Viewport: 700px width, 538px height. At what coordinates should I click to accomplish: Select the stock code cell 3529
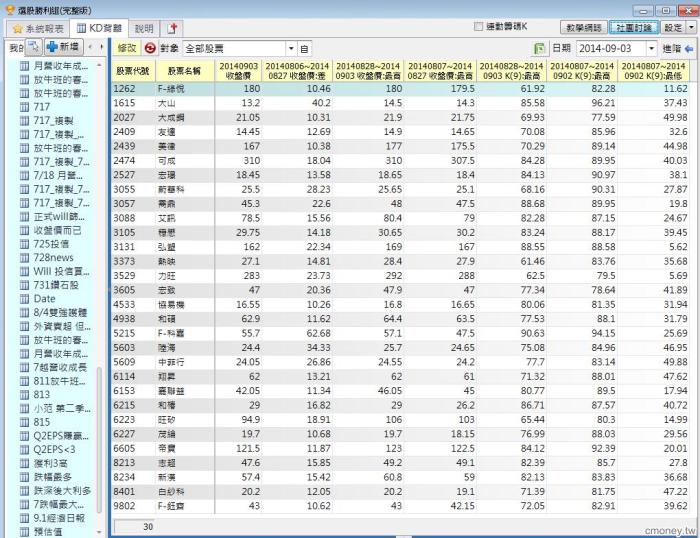(x=133, y=275)
